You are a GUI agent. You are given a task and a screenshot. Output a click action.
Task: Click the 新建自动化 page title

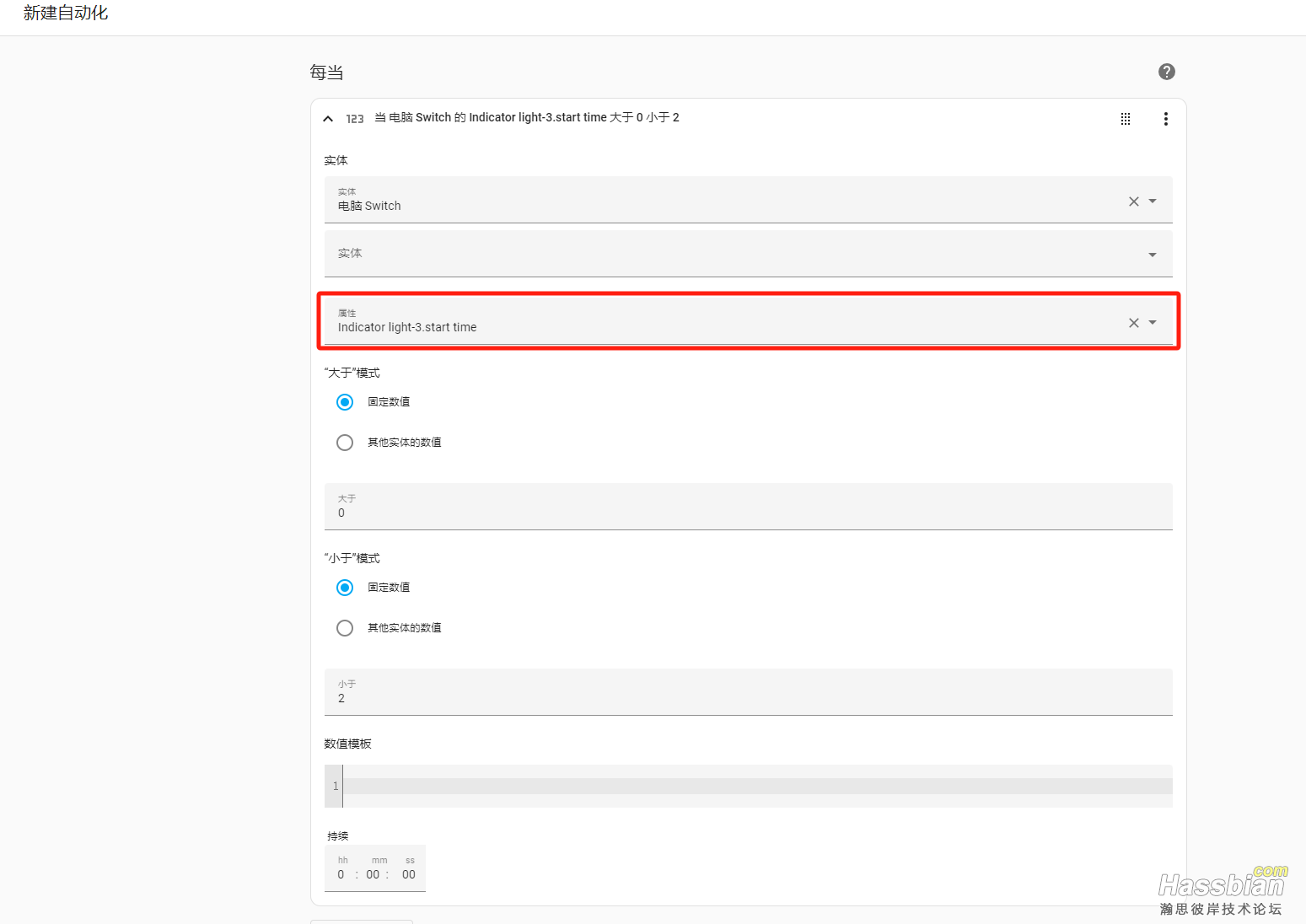click(66, 13)
